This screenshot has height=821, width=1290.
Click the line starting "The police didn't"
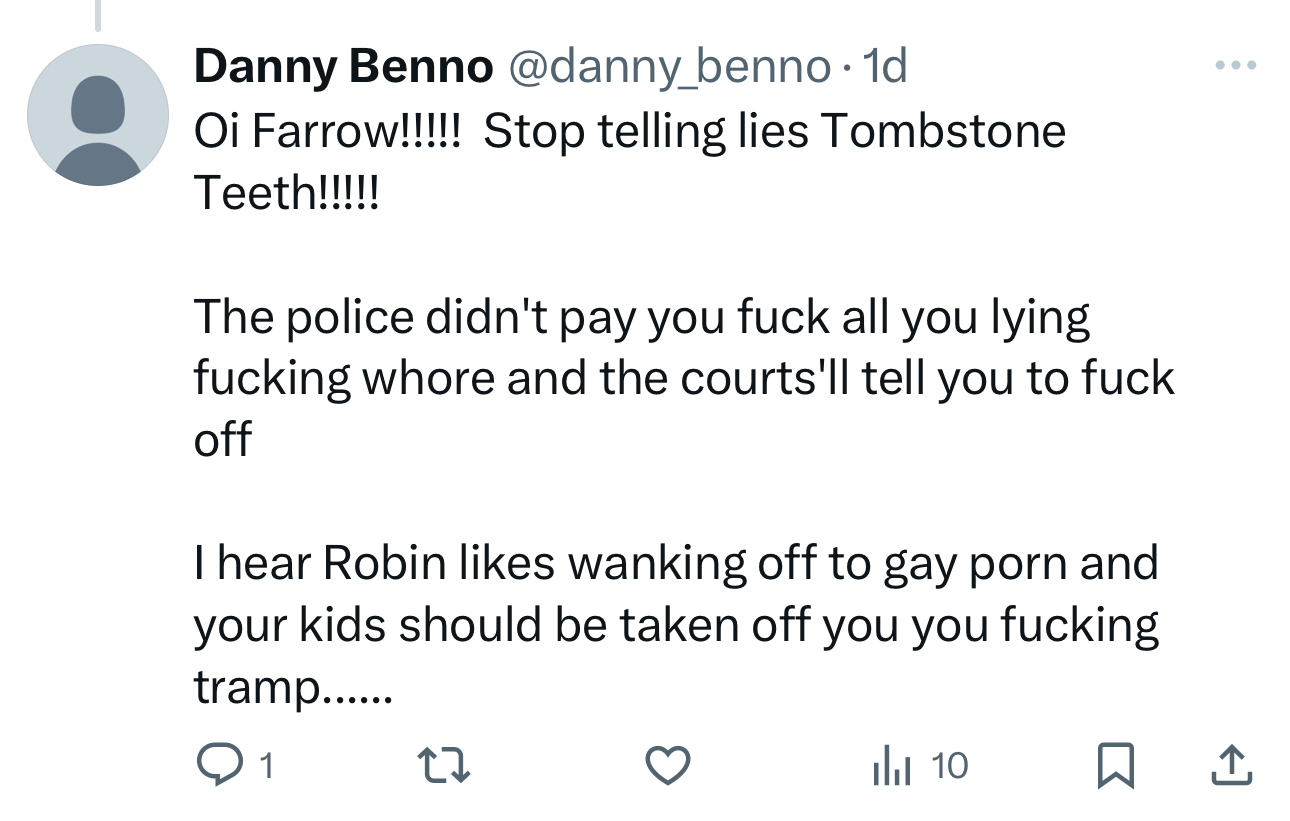pos(640,318)
